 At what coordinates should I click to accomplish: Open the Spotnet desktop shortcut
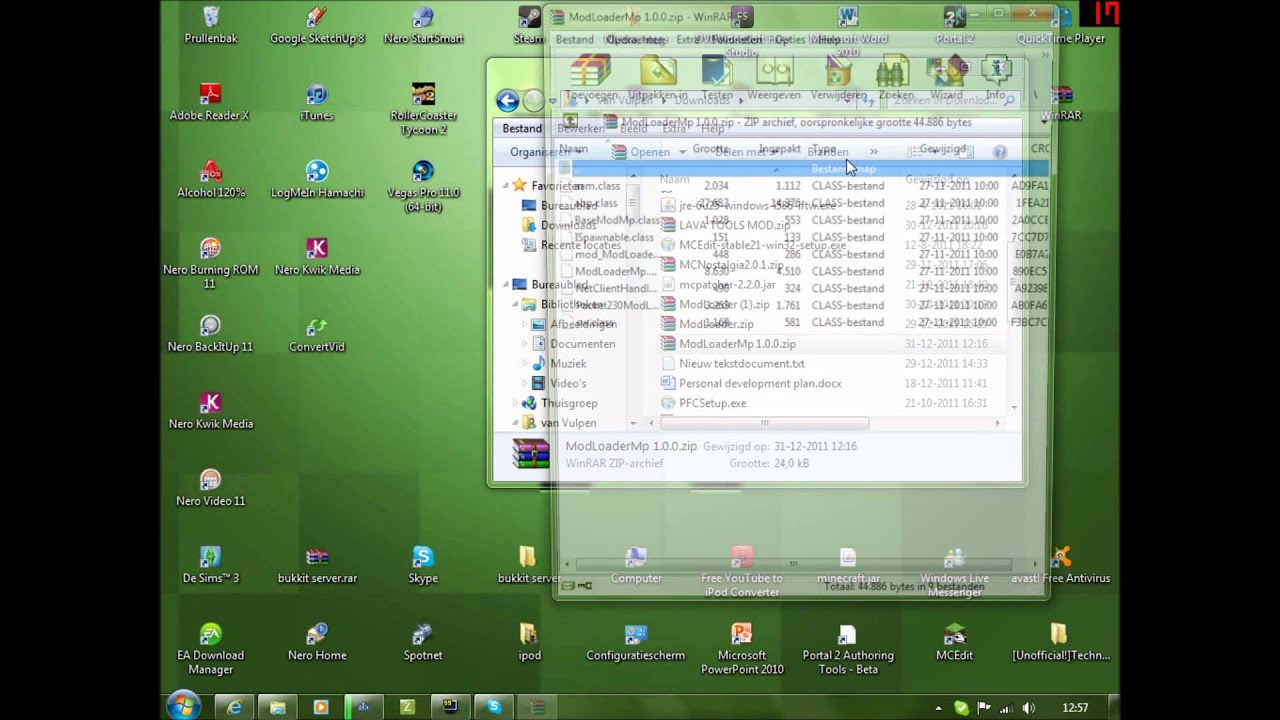pos(423,642)
